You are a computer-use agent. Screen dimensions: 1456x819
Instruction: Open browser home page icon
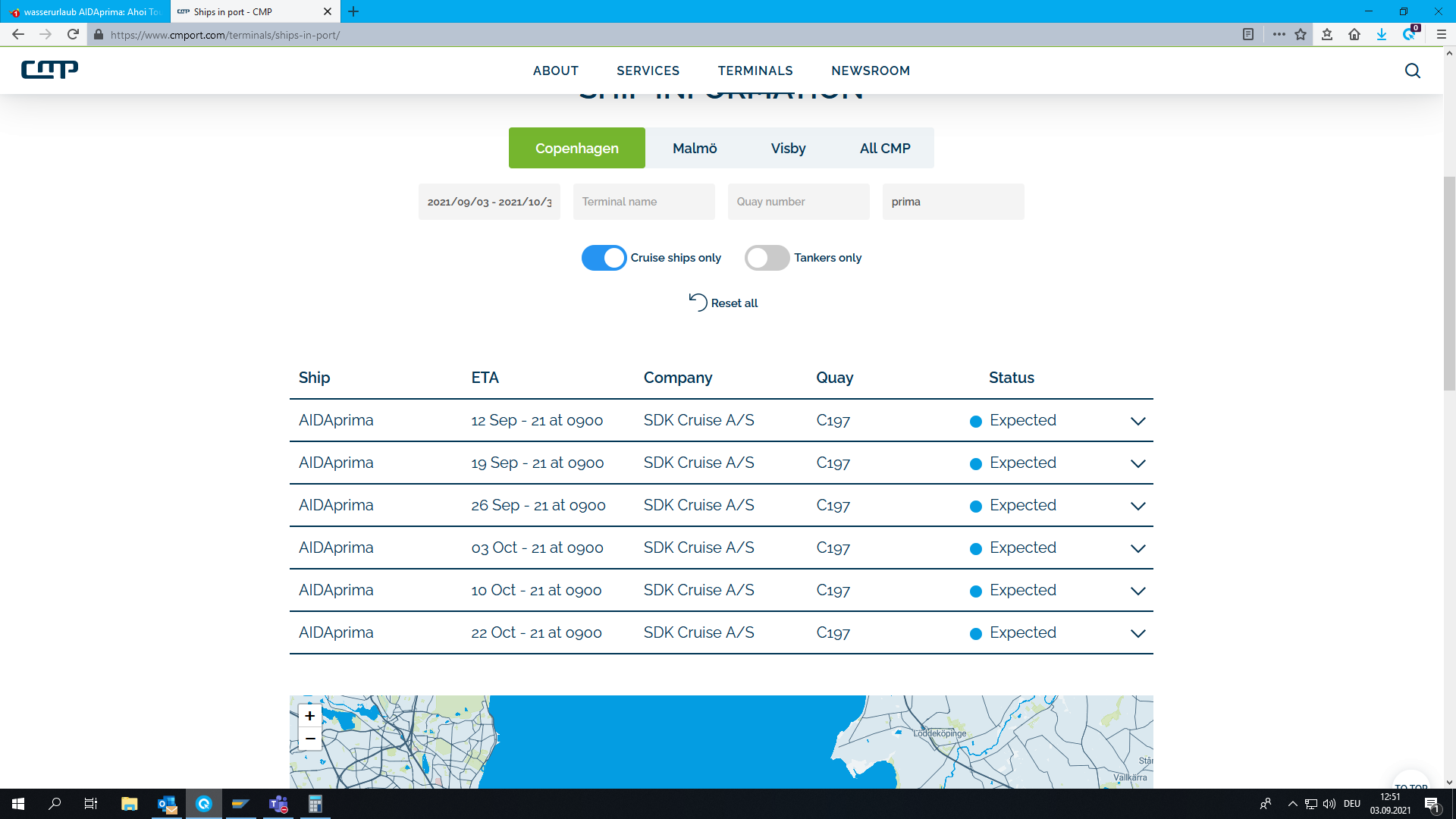click(1354, 34)
